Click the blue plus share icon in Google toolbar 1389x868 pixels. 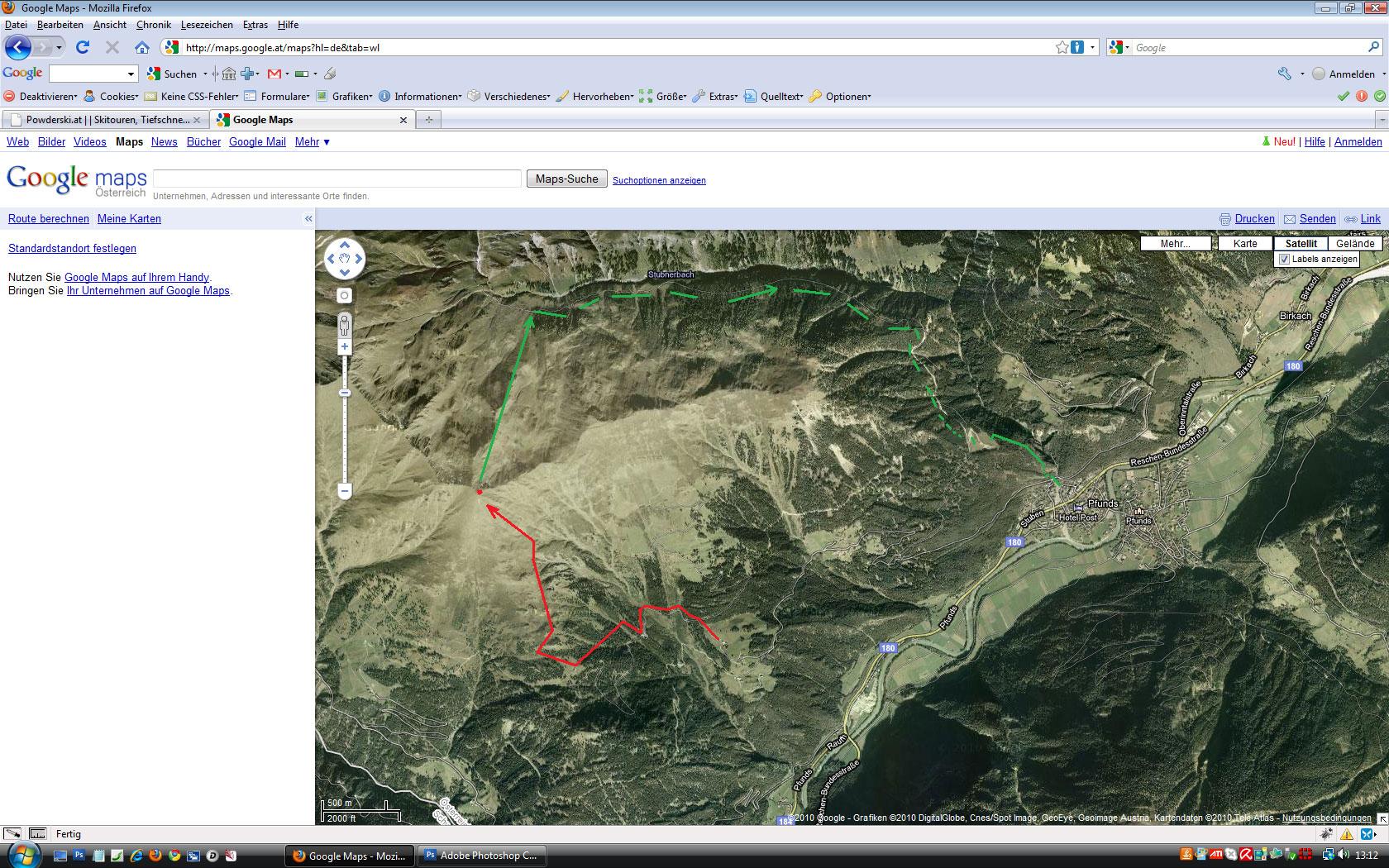(x=247, y=74)
